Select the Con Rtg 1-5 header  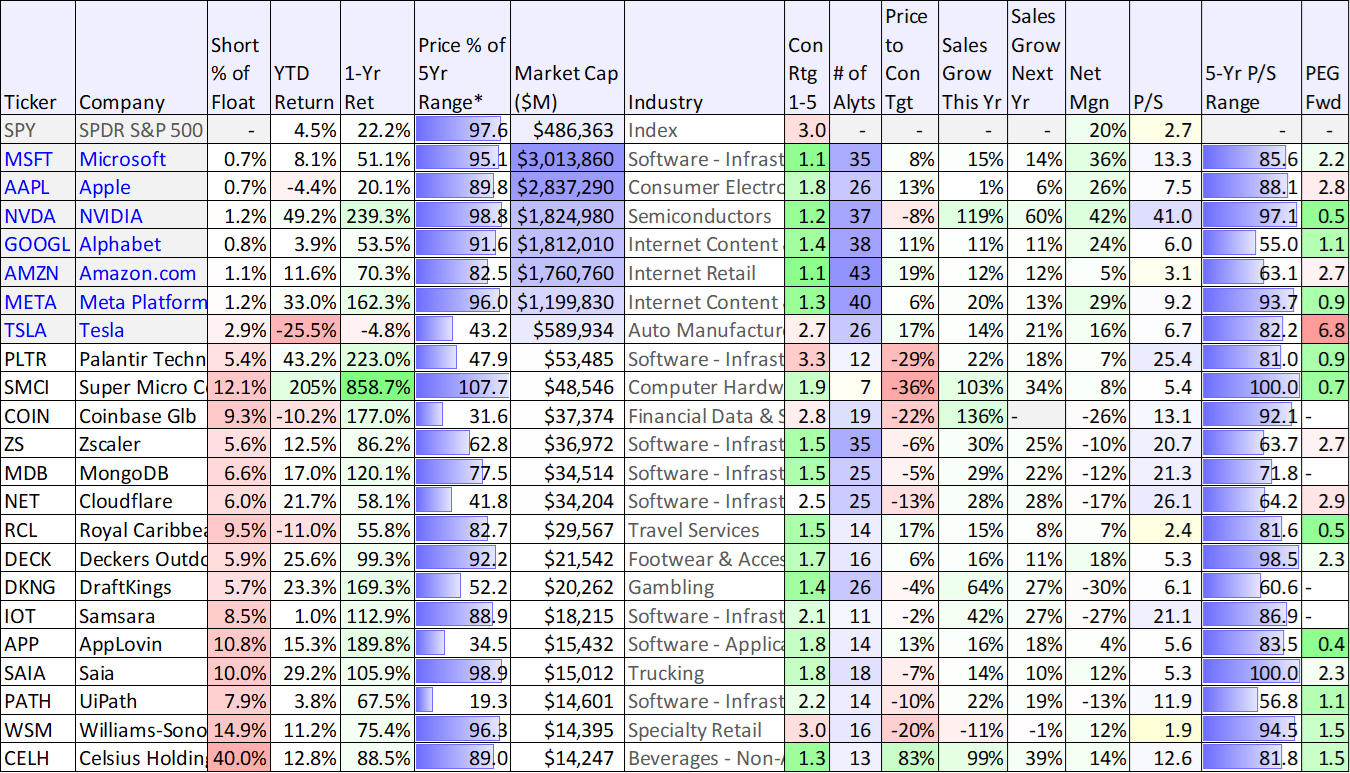[807, 58]
